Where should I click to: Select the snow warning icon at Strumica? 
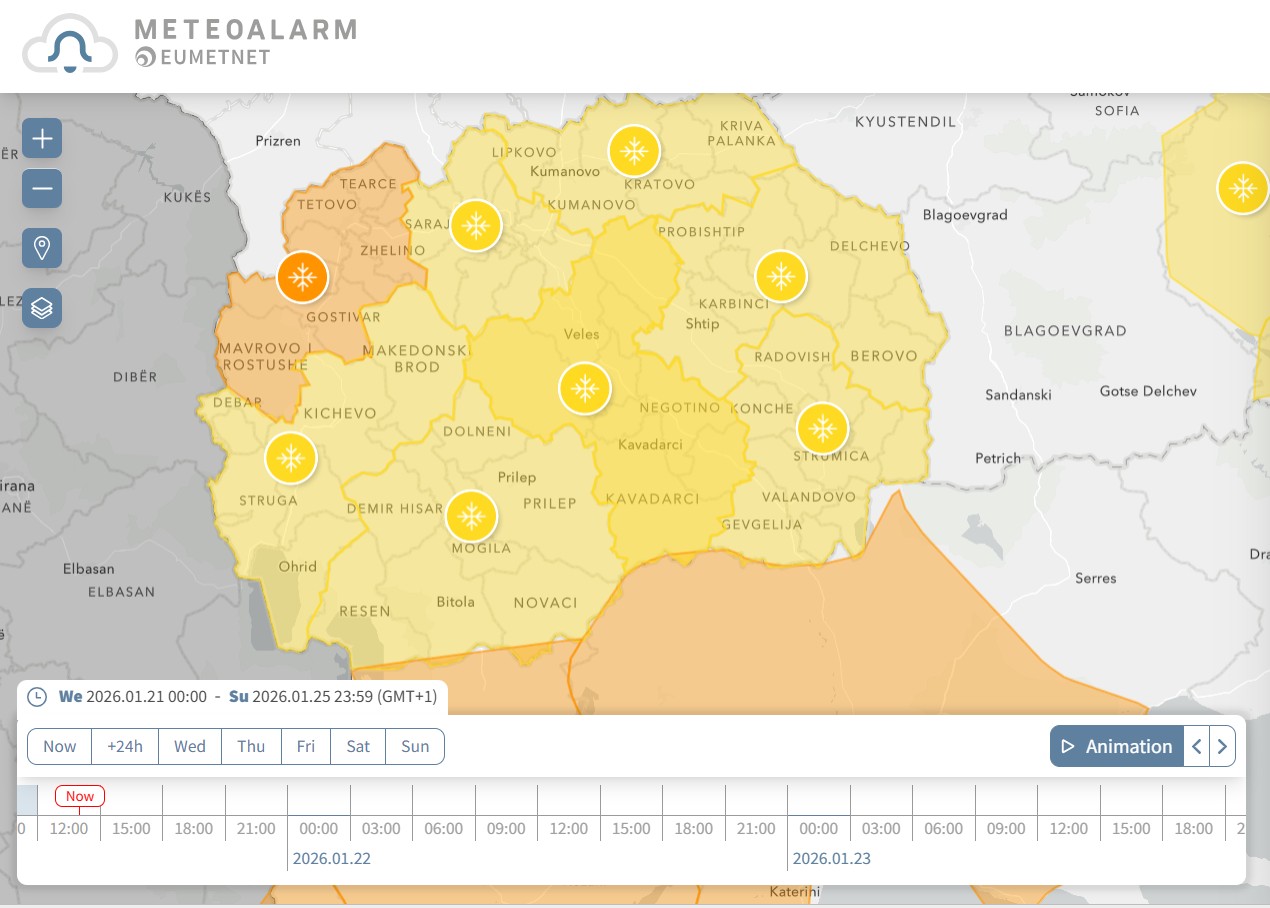[822, 429]
